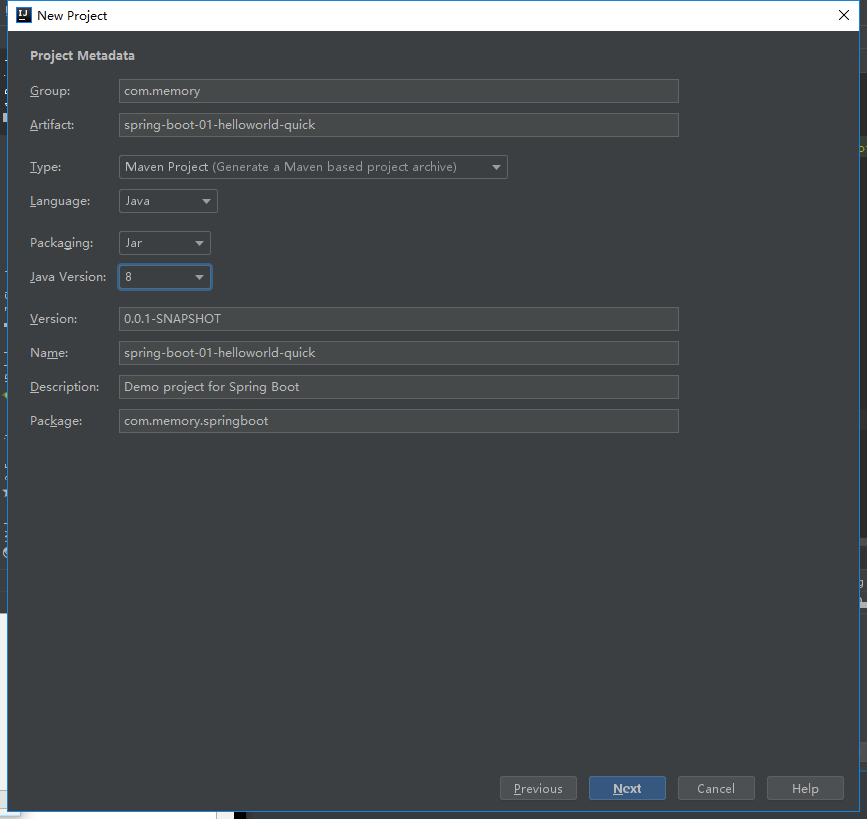Click the Version field with 0.0.1-SNAPSHOT

click(x=399, y=319)
